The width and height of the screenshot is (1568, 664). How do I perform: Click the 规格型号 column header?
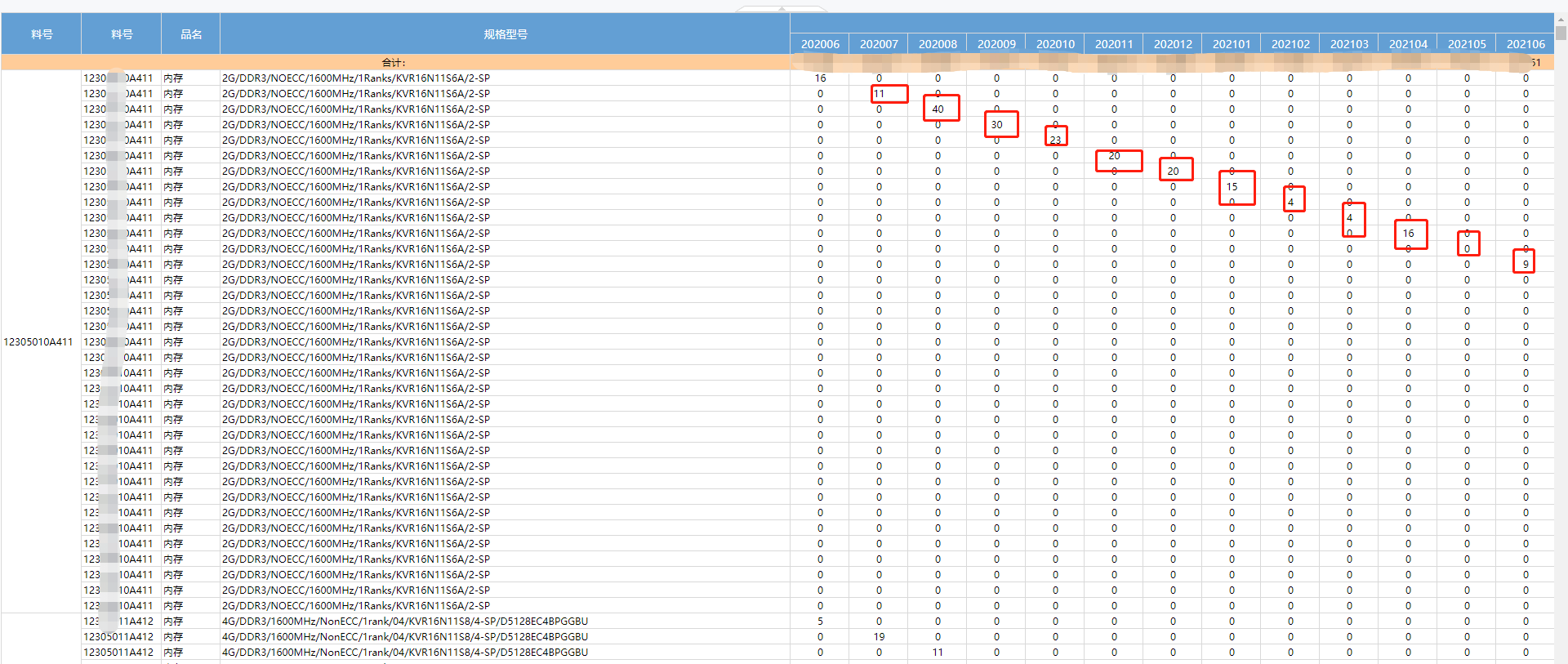click(506, 34)
